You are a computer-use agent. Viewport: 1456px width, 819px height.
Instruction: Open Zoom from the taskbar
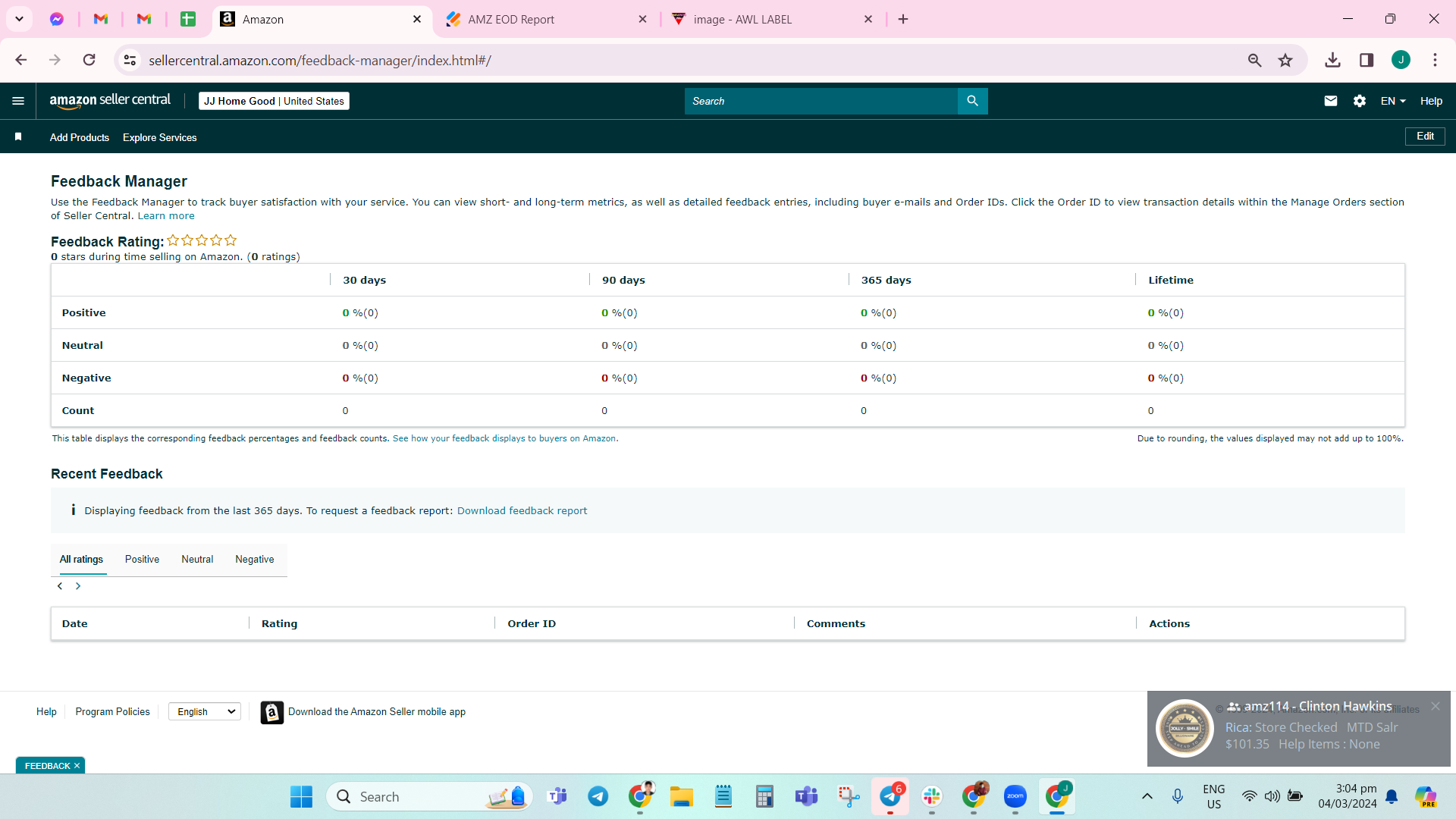pyautogui.click(x=1015, y=796)
